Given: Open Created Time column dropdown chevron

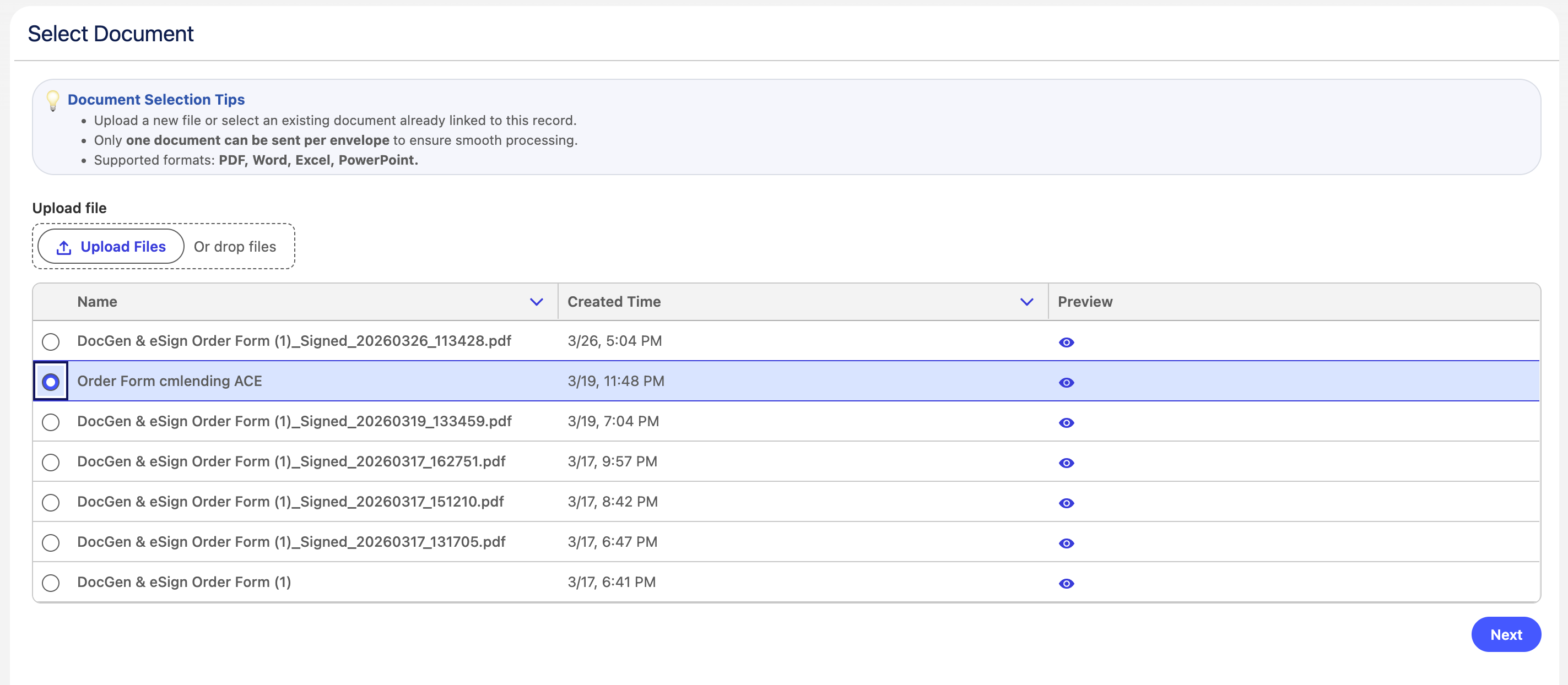Looking at the screenshot, I should coord(1026,302).
